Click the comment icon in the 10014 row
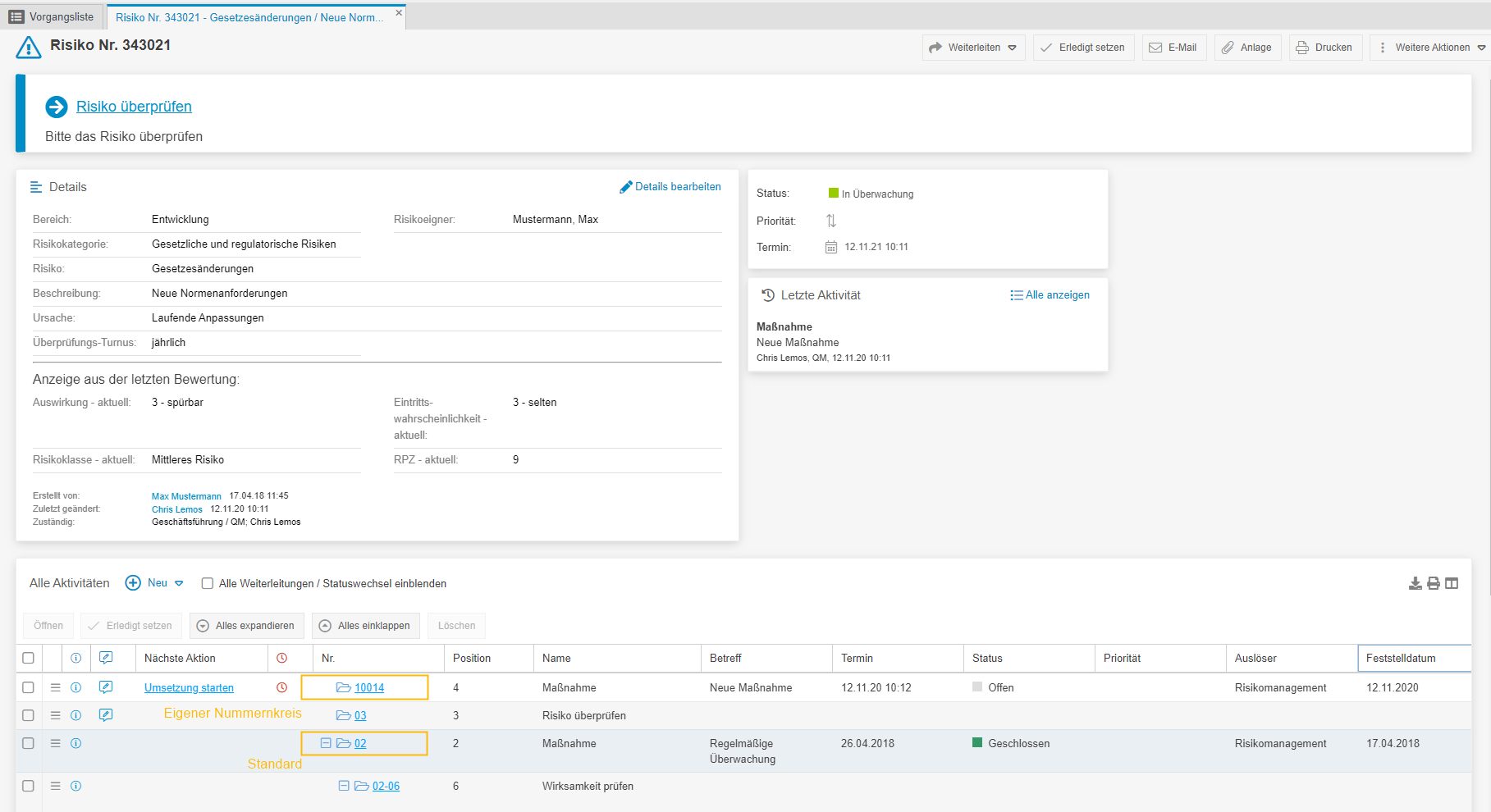The image size is (1491, 812). pyautogui.click(x=106, y=687)
